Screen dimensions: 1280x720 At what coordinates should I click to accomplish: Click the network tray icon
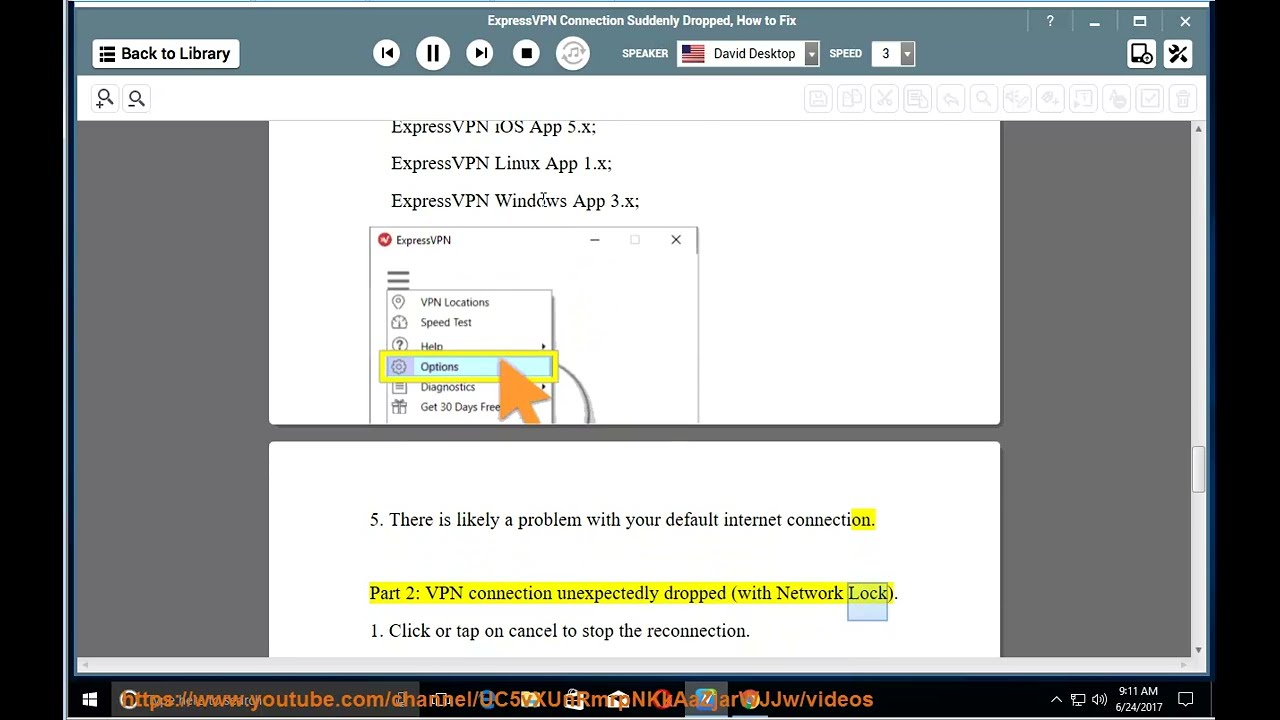tap(1078, 700)
